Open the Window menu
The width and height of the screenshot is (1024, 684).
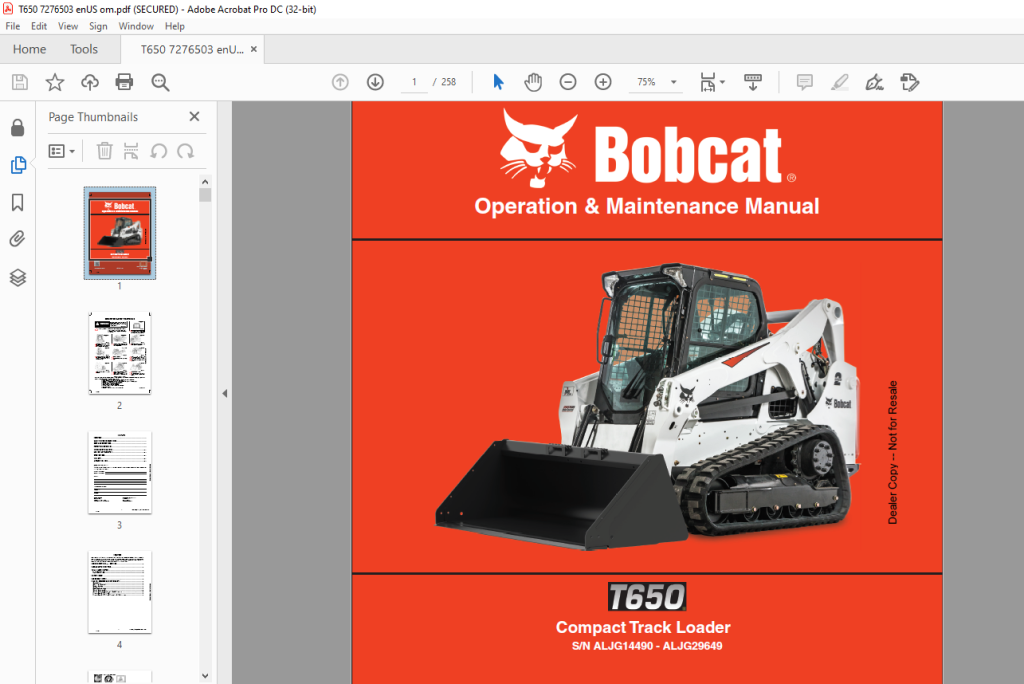pos(136,26)
